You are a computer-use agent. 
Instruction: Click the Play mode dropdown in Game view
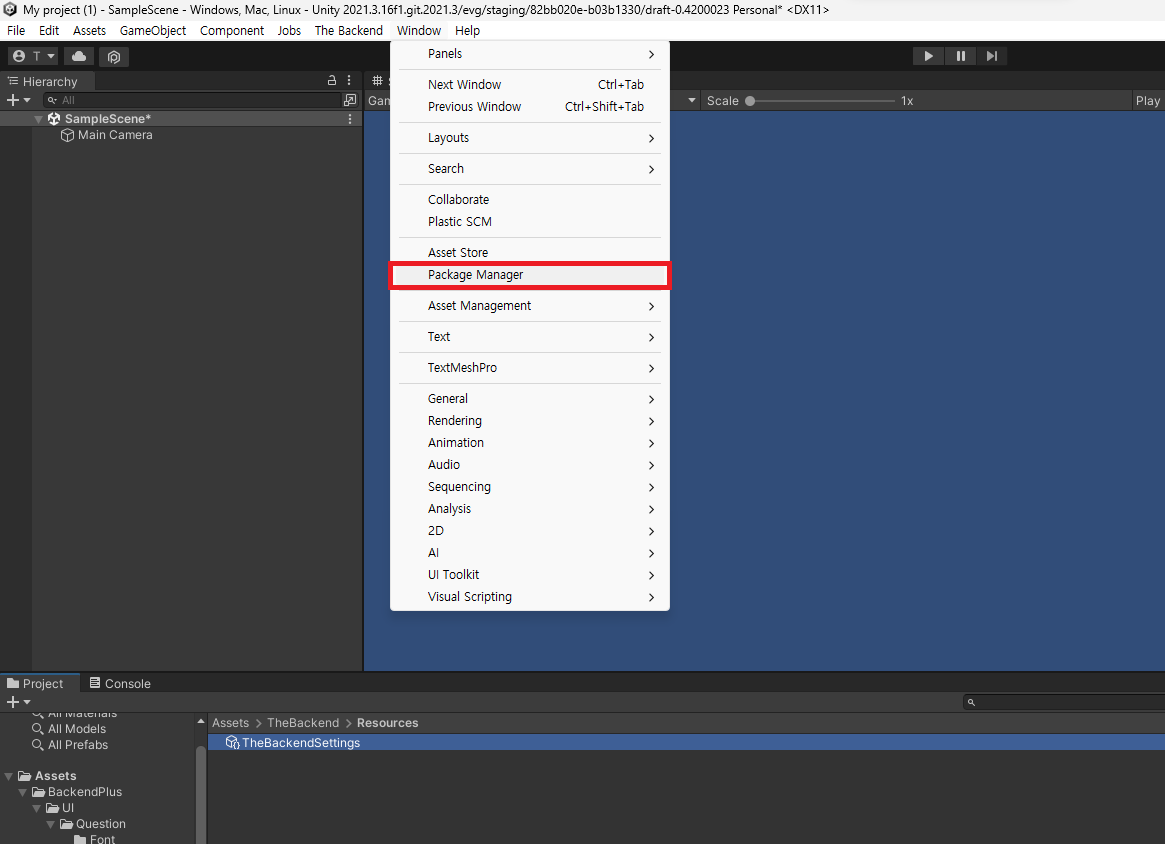(1149, 100)
